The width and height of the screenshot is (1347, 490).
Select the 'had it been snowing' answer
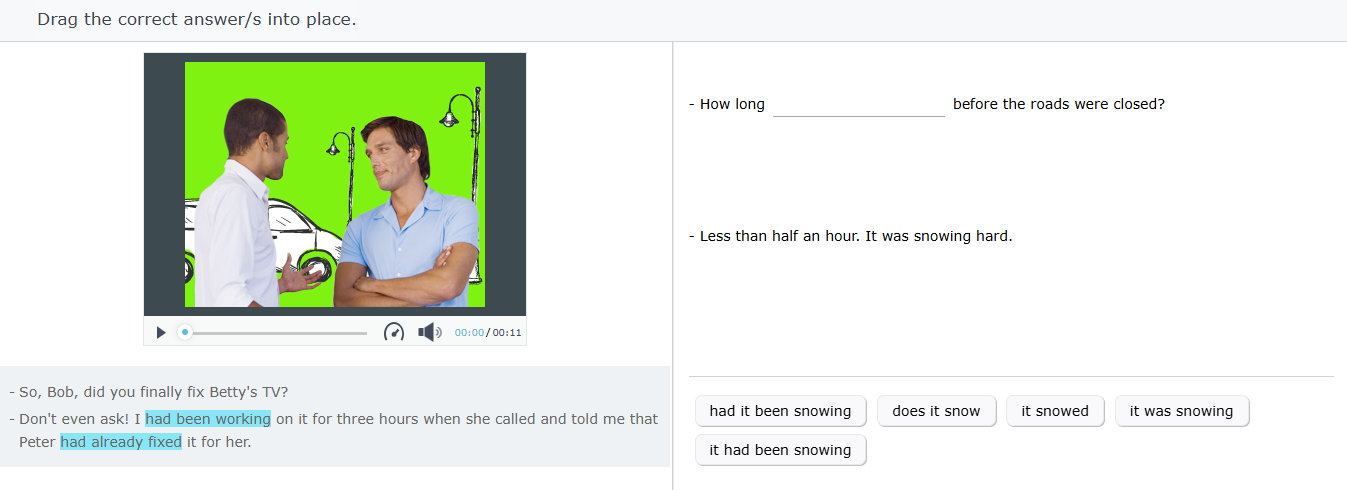tap(780, 411)
